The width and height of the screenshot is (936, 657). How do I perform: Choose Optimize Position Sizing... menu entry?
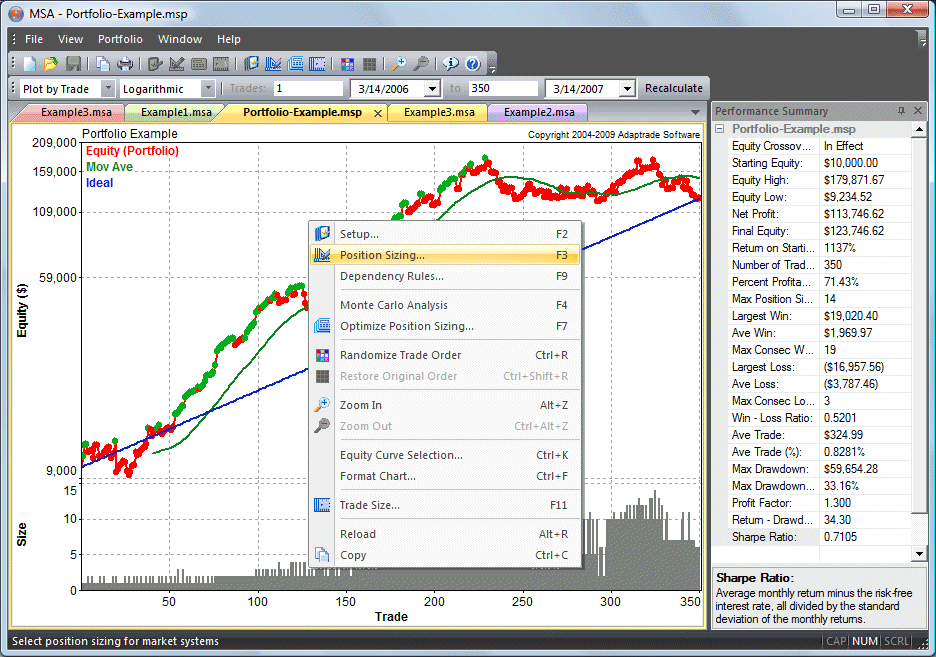(445, 326)
